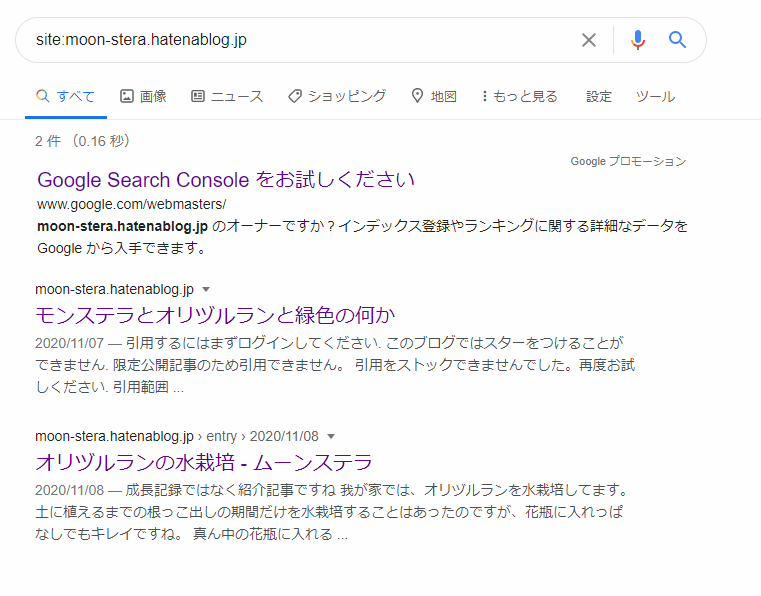Click the moon-stera.hatenablog.jp › entry › 2020/11/08 breadcrumb

(x=177, y=436)
